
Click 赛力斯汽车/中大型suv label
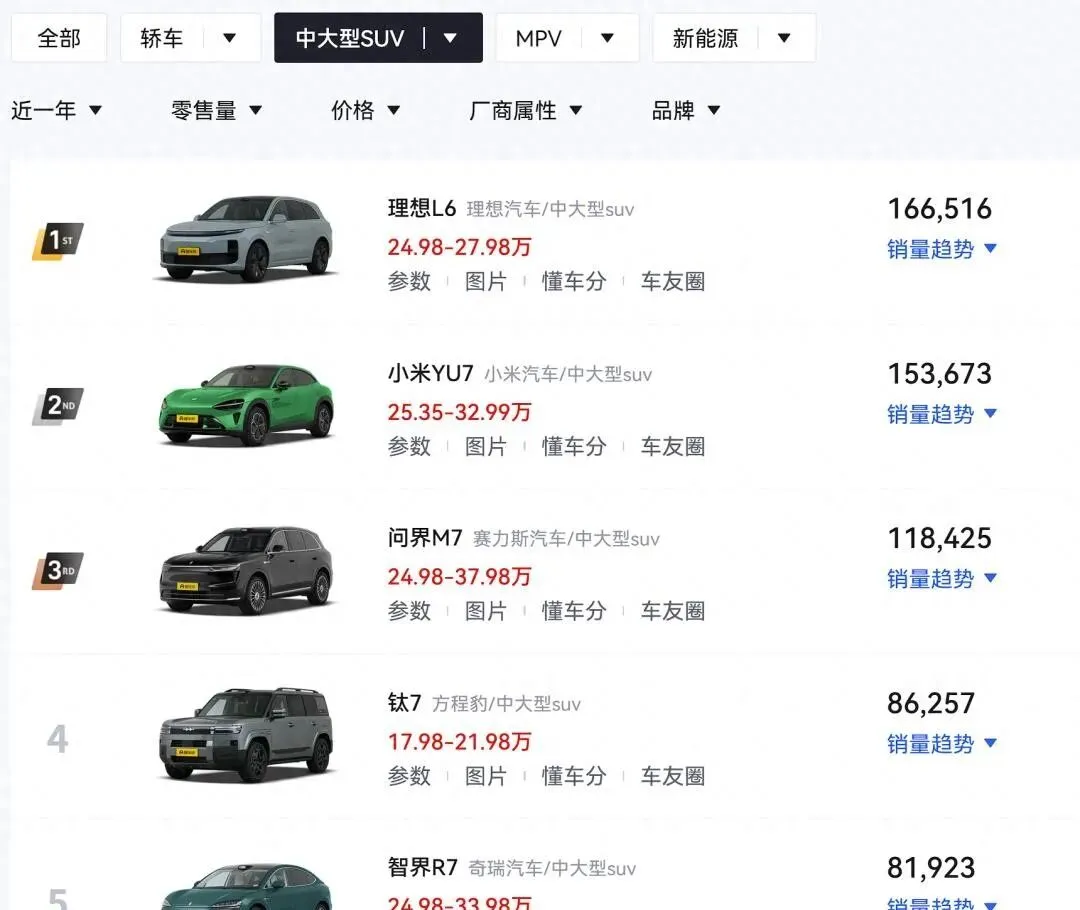pos(566,539)
